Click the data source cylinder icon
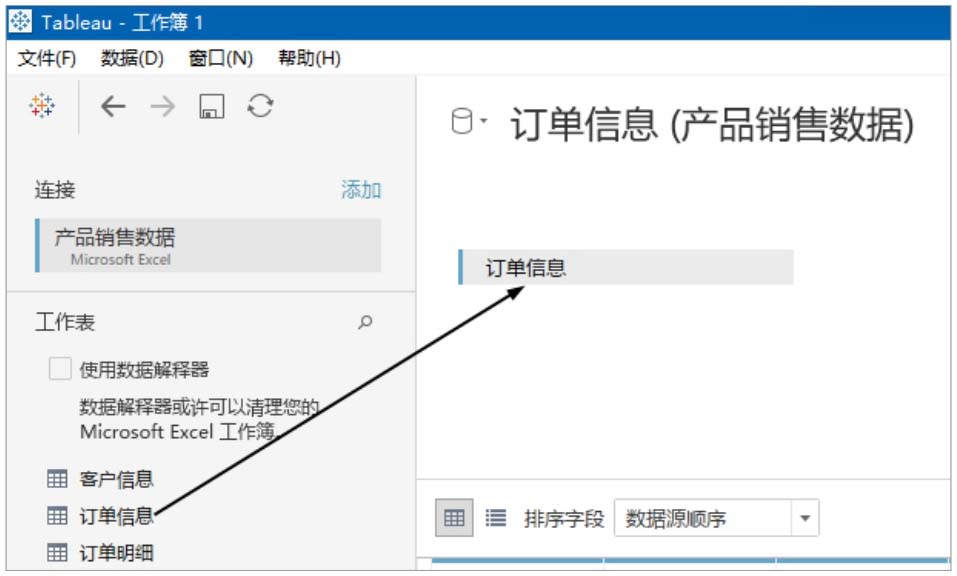 coord(461,121)
